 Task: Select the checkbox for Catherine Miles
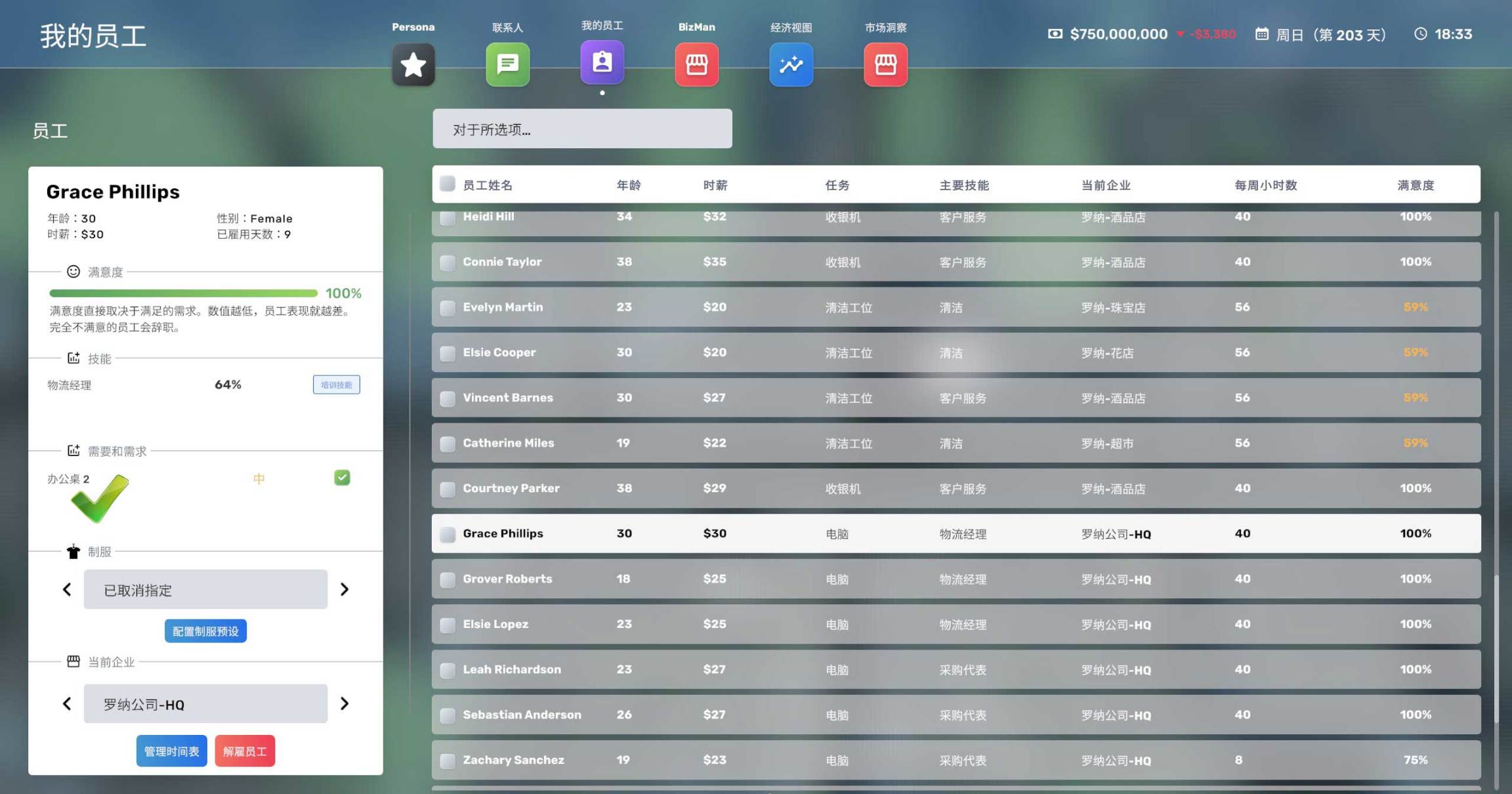coord(448,444)
